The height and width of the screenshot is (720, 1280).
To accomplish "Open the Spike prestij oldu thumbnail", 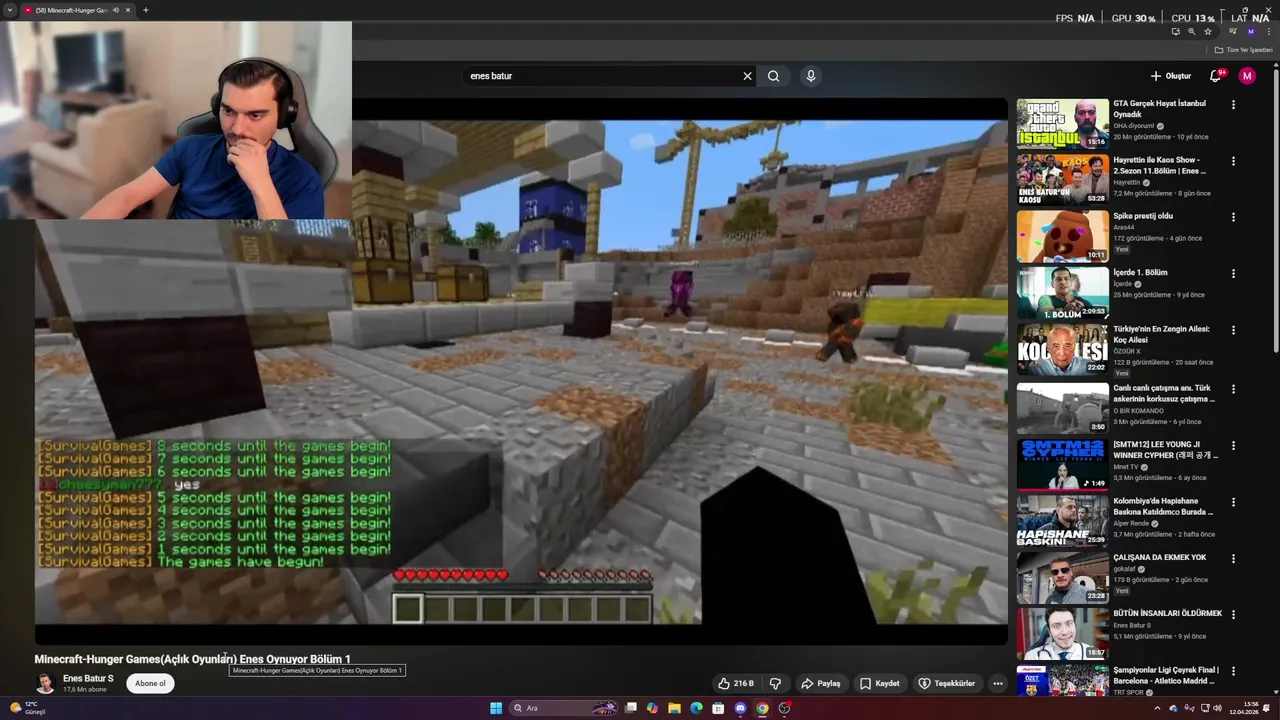I will click(x=1062, y=236).
